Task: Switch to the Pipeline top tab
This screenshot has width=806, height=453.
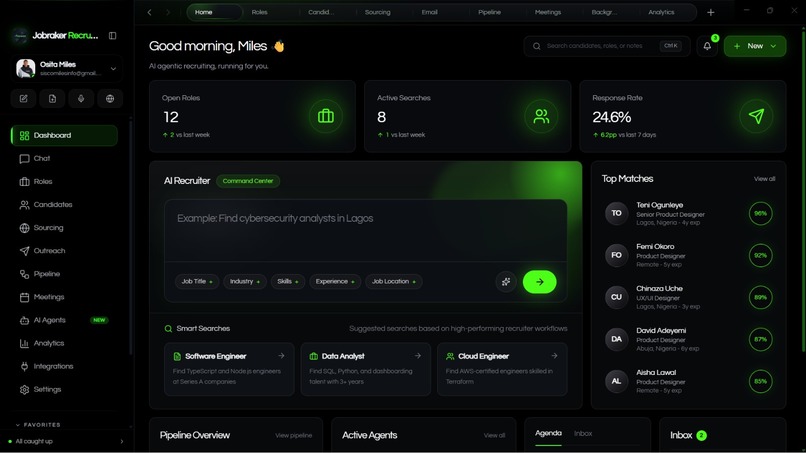Action: point(489,12)
